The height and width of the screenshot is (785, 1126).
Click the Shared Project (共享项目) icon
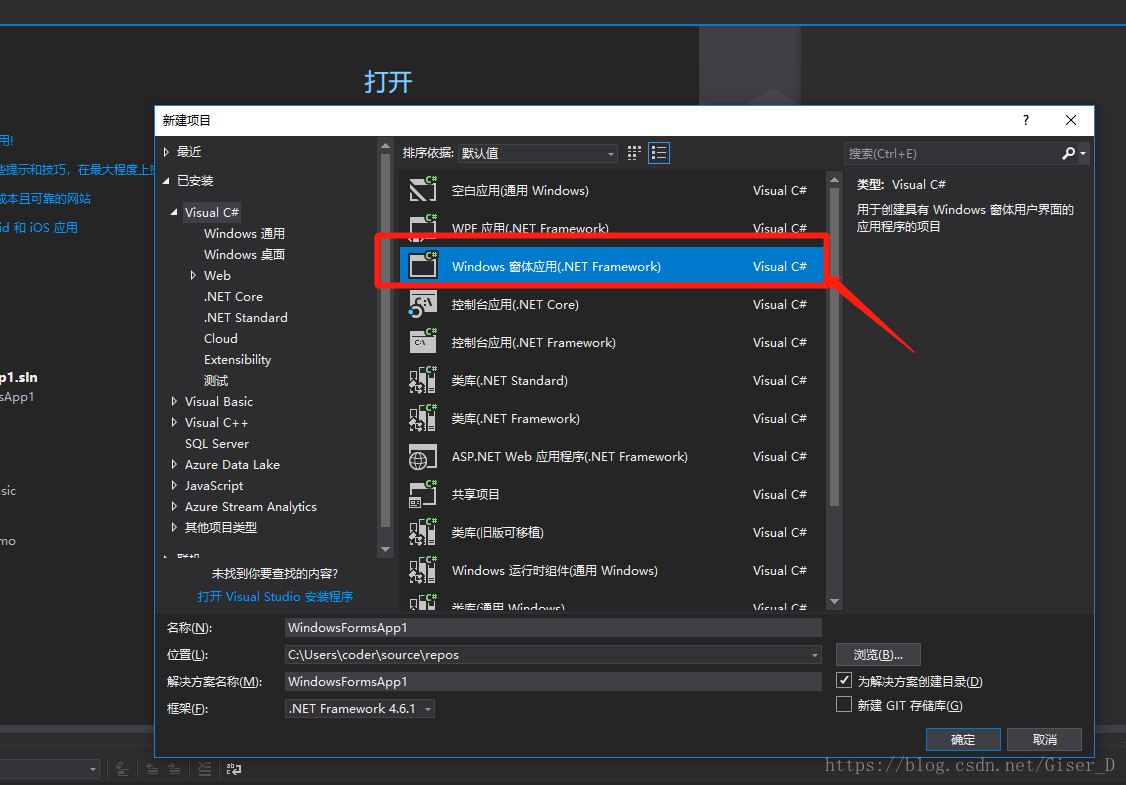[423, 494]
